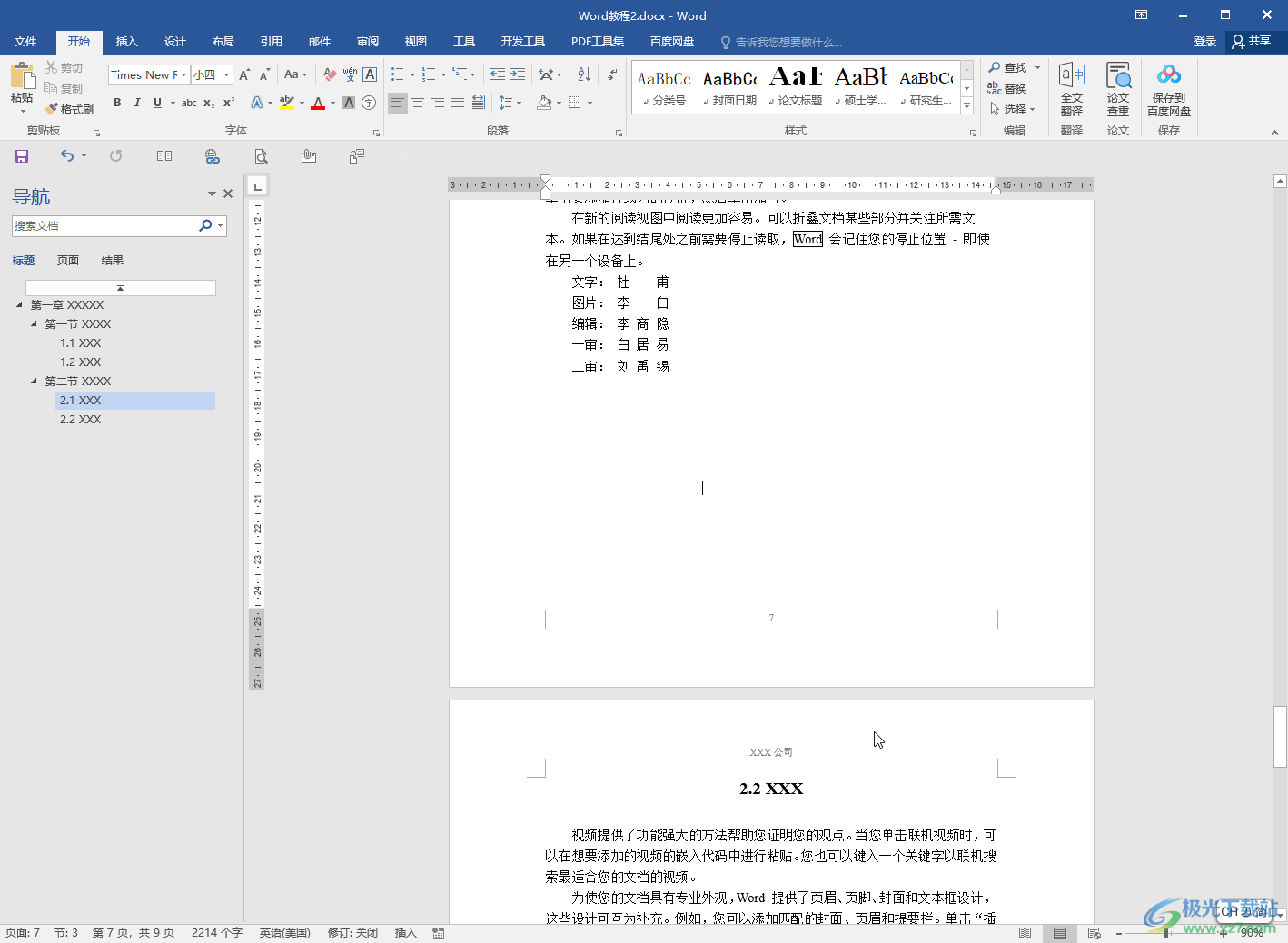Screen dimensions: 1288x943
Task: Set Justify paragraph alignment
Action: 458,103
